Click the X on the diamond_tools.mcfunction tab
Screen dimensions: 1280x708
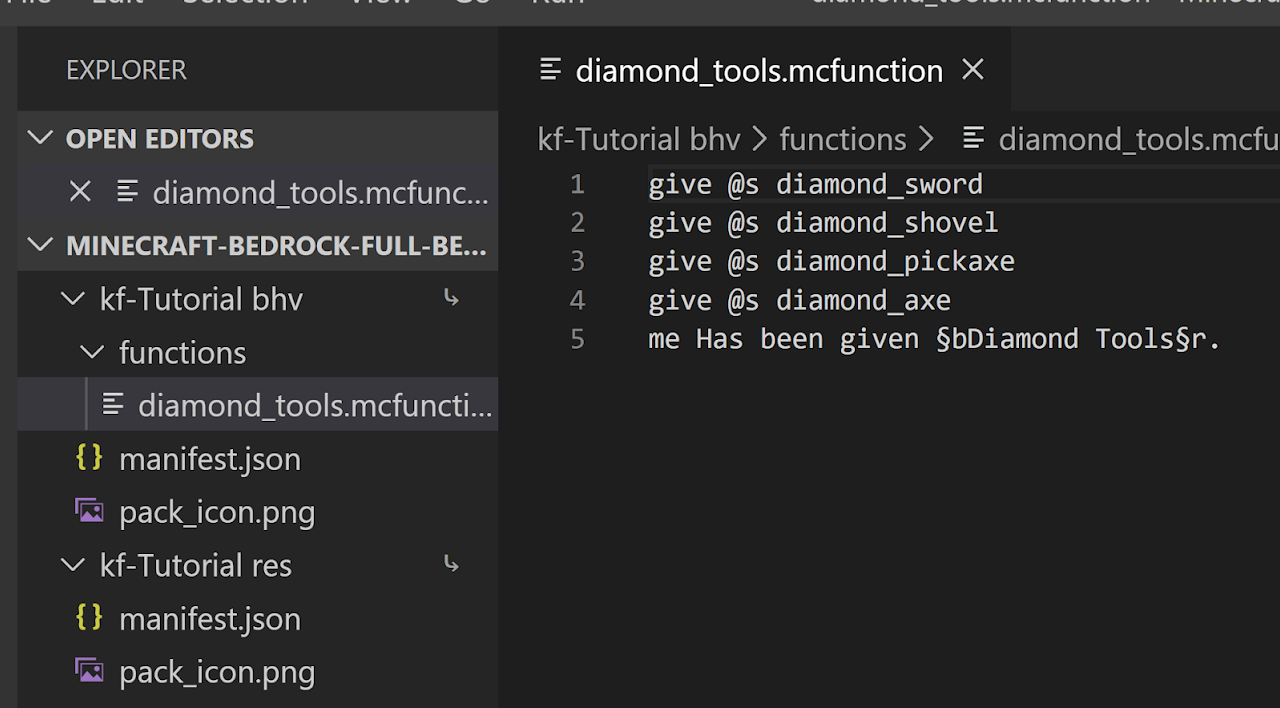pyautogui.click(x=972, y=69)
